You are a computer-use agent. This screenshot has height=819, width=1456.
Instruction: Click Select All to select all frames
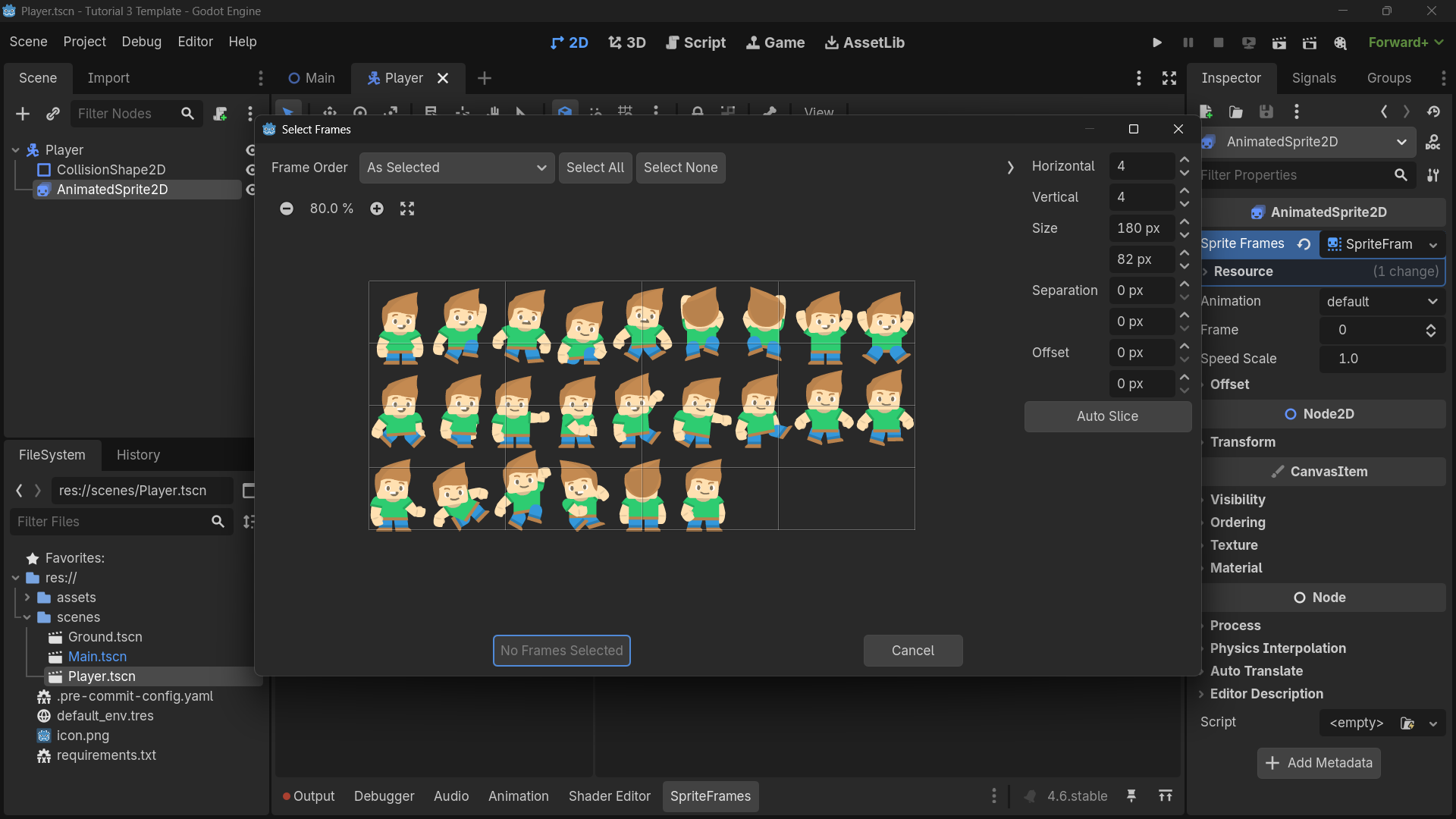pos(595,168)
